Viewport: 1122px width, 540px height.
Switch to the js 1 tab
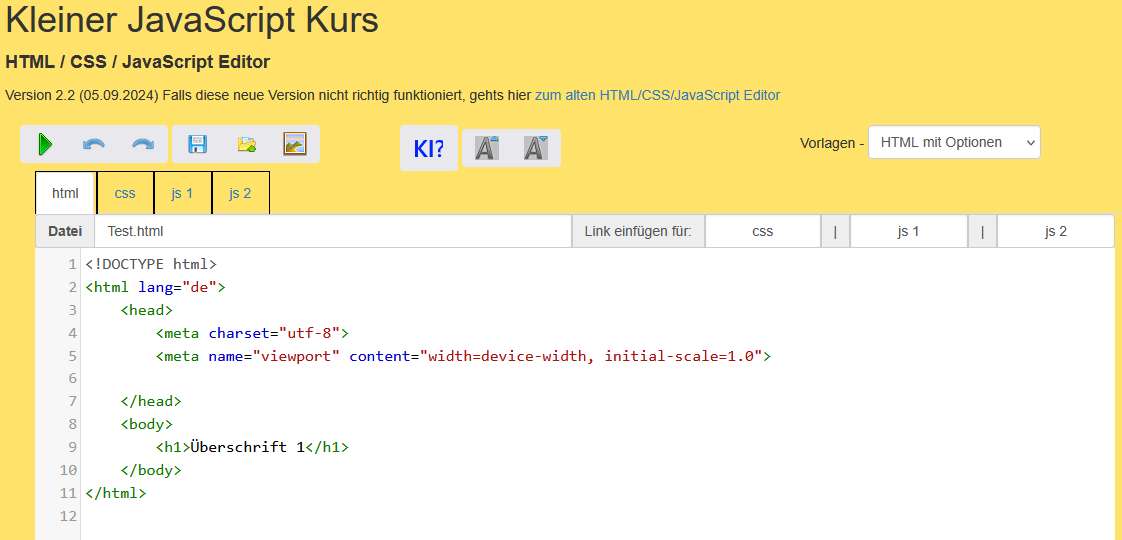(x=182, y=193)
